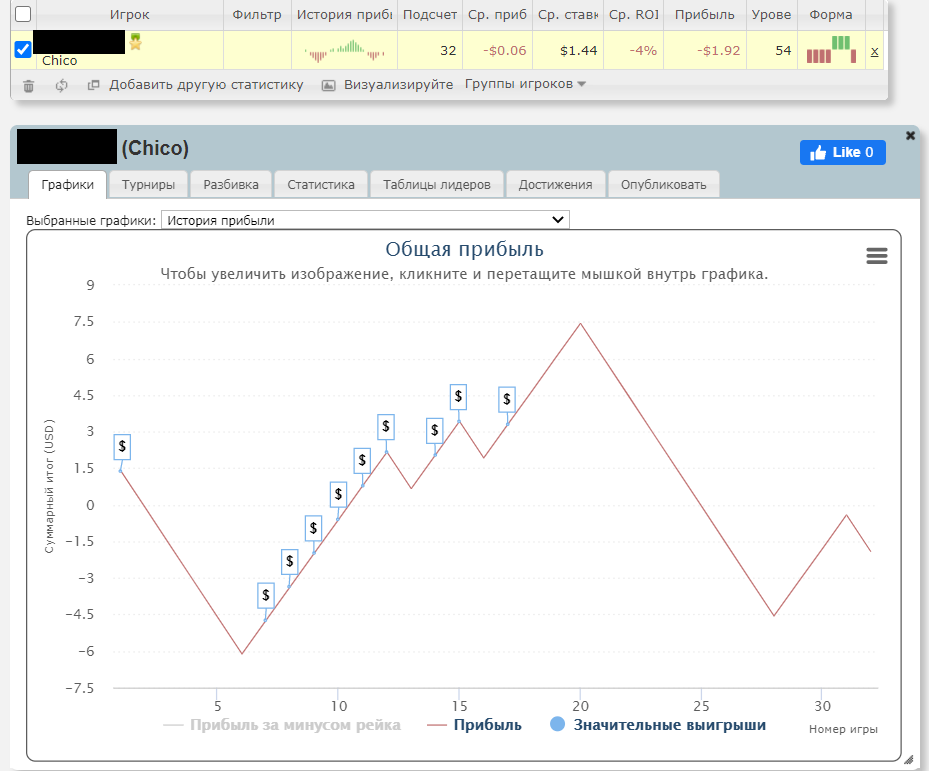Screen dimensions: 929x771
Task: Click the level value 54
Action: 783,51
